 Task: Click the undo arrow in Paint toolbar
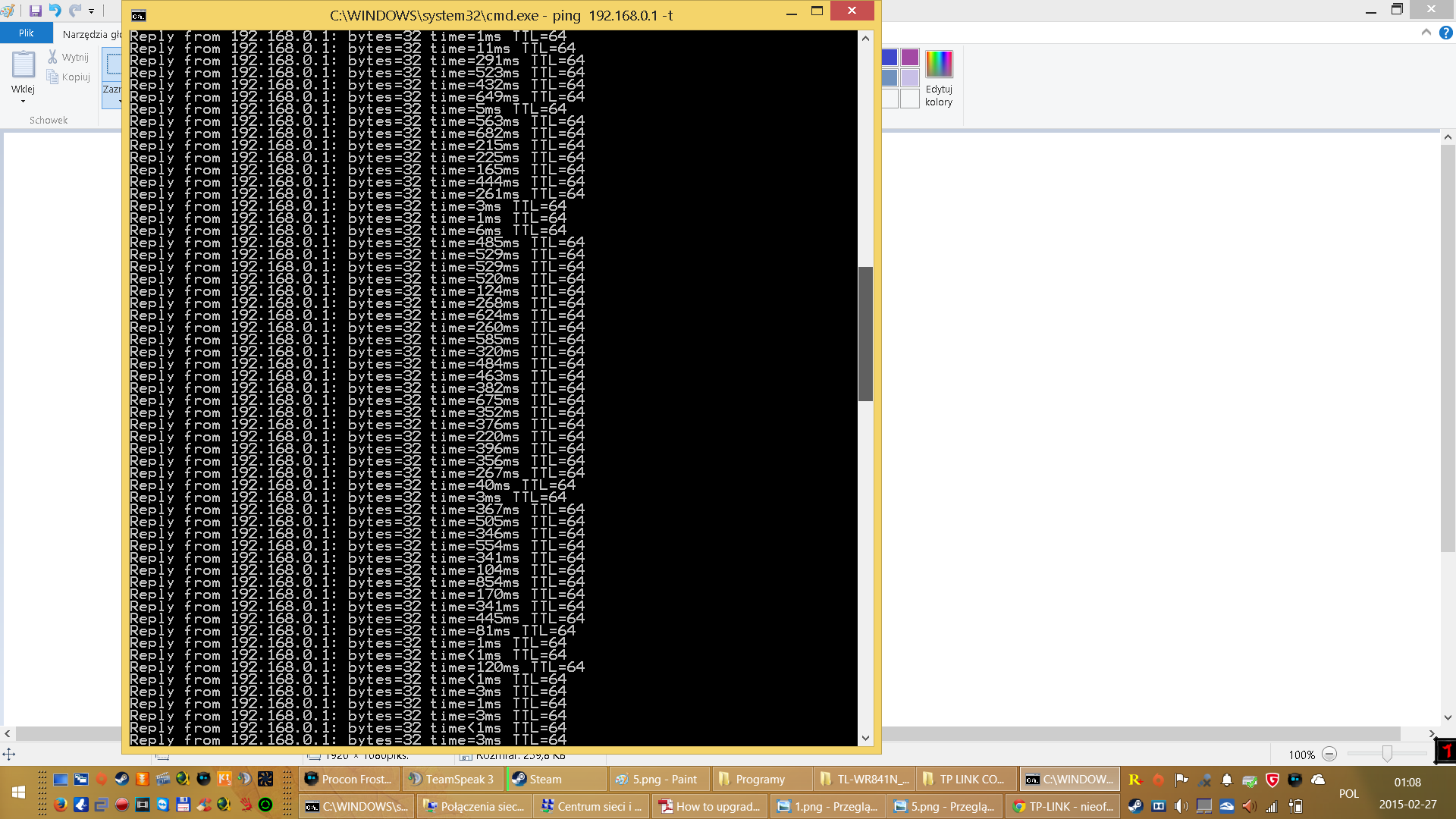(55, 11)
